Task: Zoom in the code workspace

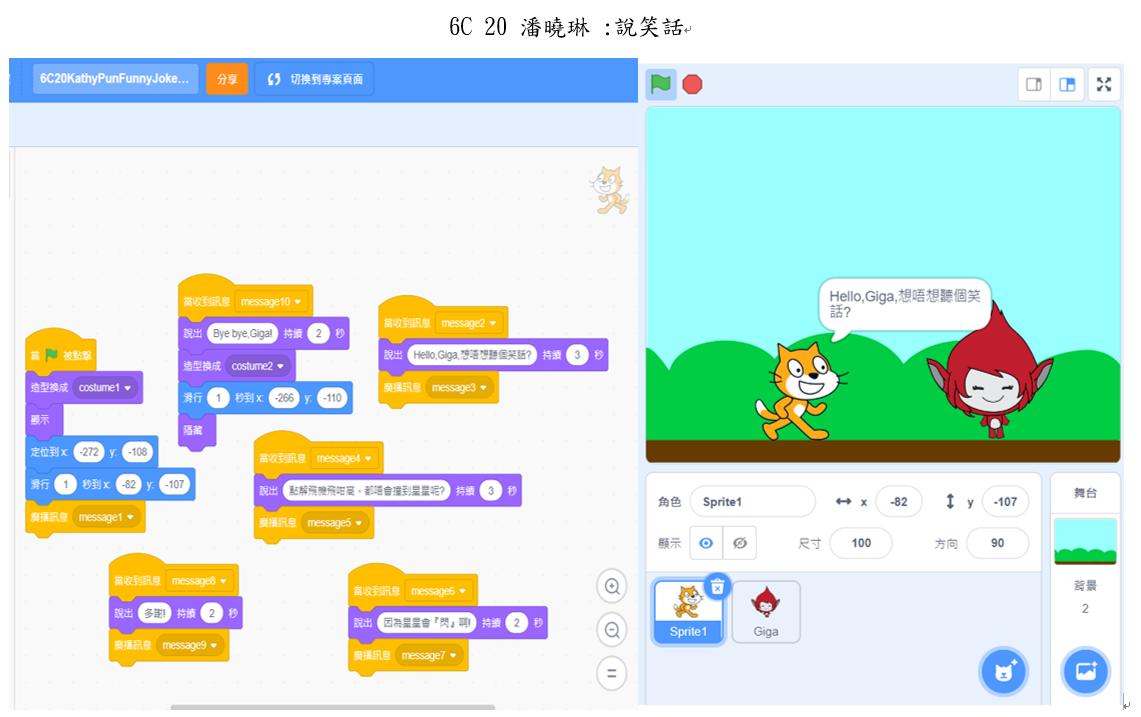Action: (x=612, y=587)
